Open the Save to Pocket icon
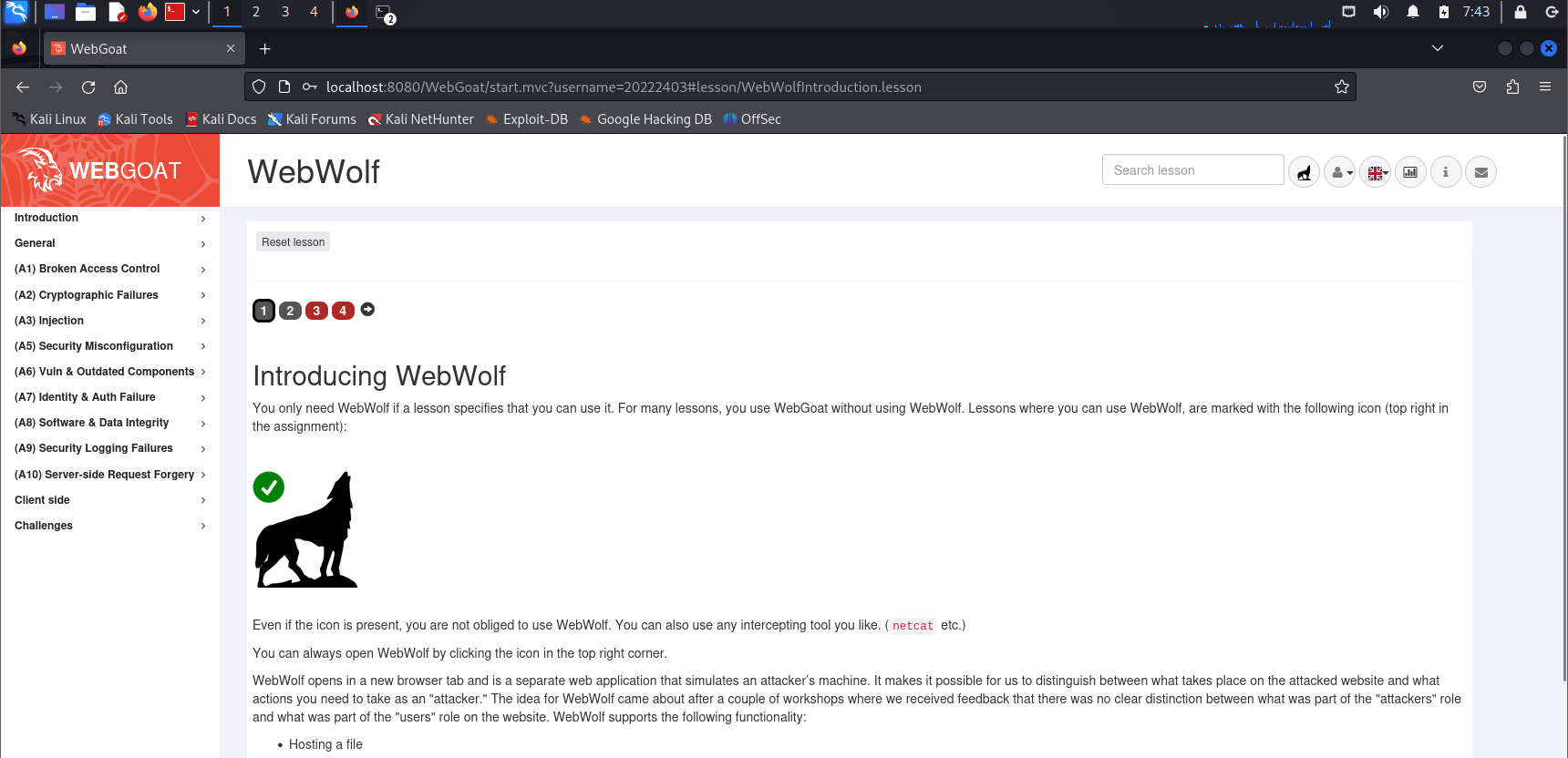 (1480, 87)
